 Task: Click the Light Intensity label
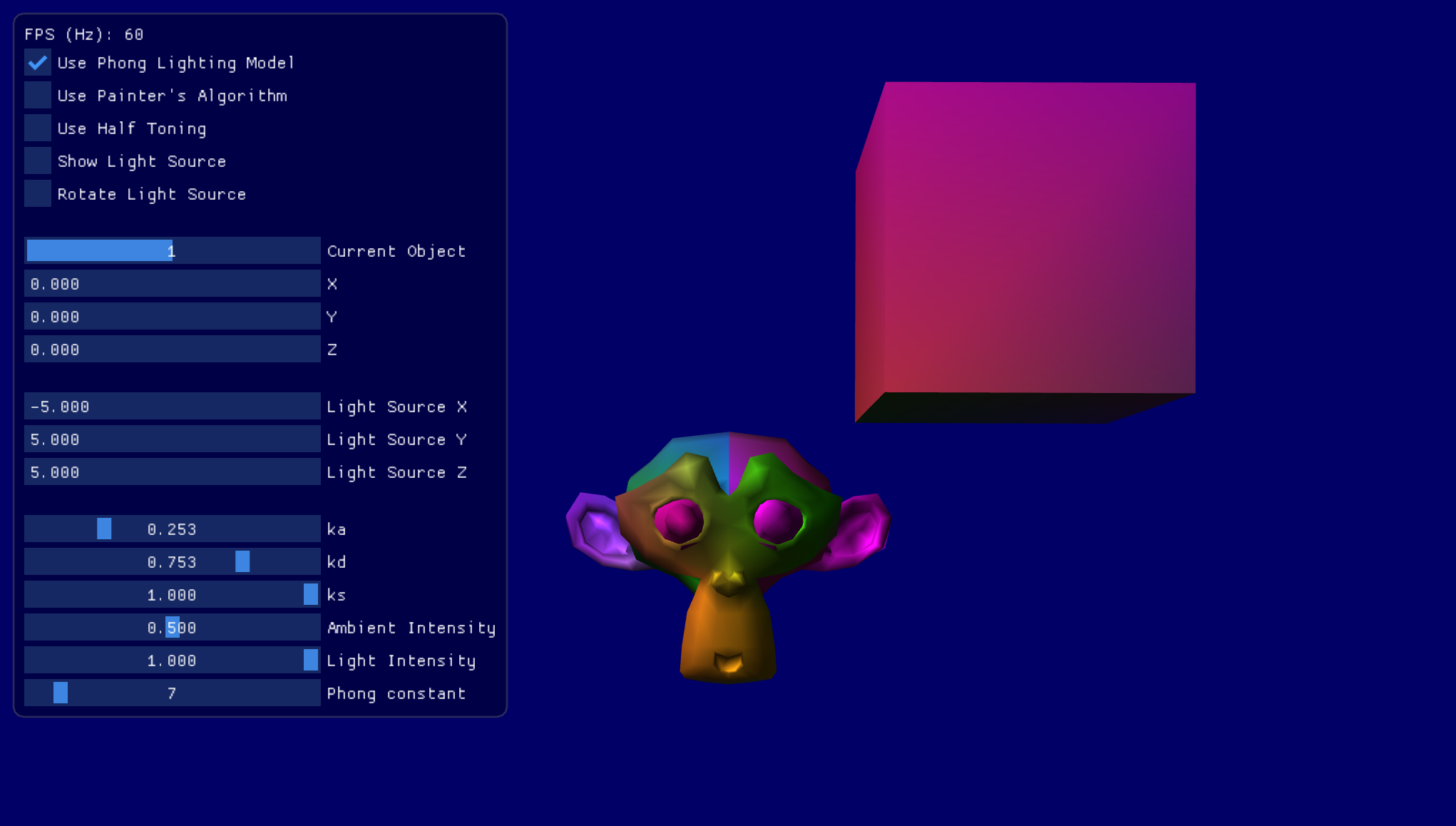click(x=401, y=661)
